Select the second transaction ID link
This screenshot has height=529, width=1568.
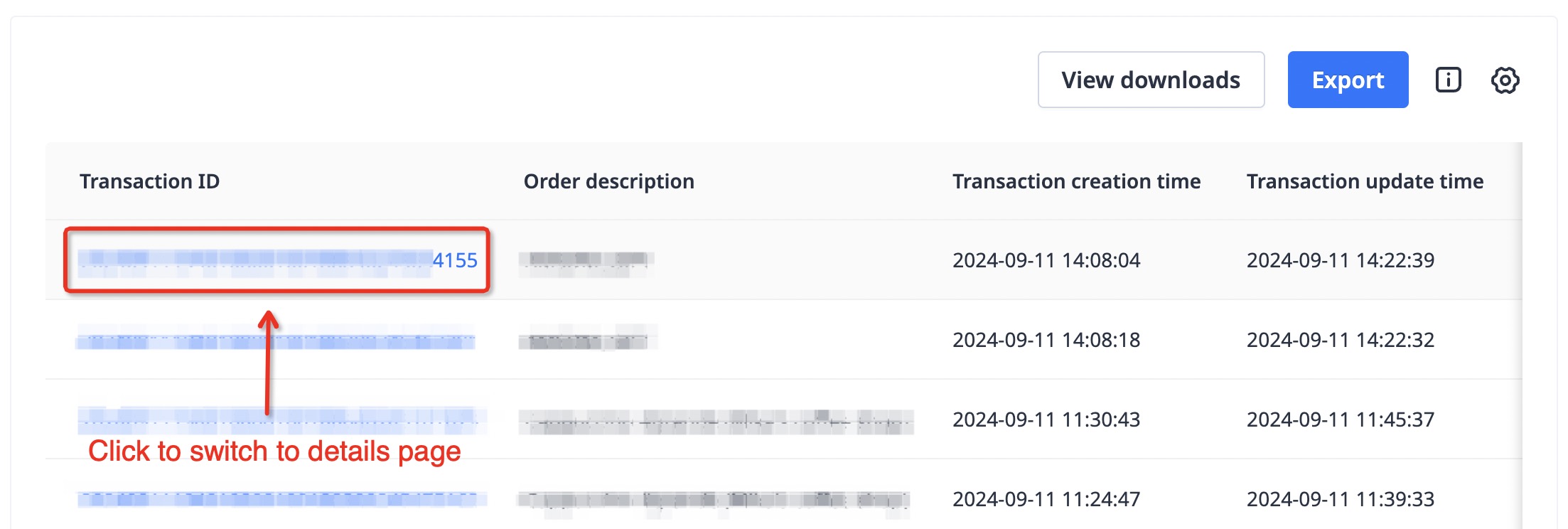pos(277,340)
